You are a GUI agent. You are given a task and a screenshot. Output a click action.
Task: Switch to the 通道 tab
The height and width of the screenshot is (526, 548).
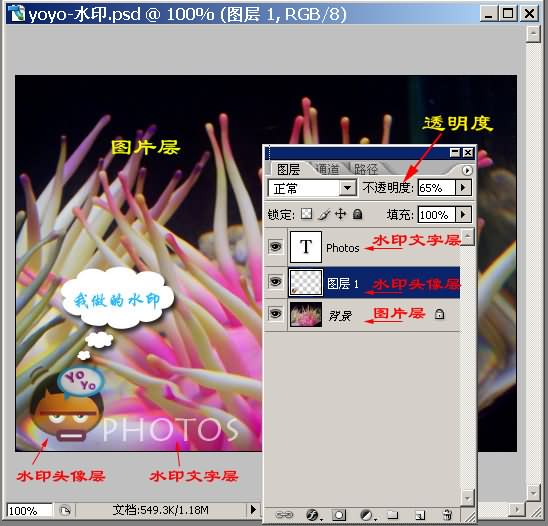point(328,170)
